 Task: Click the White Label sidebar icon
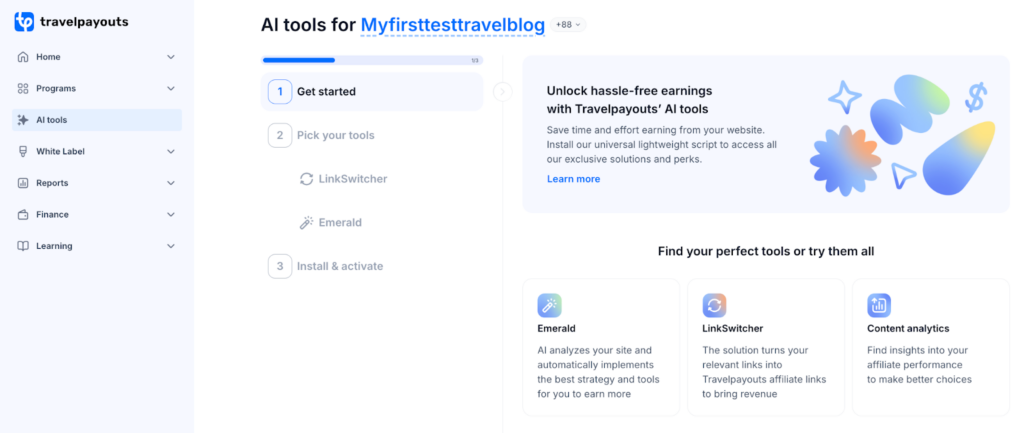23,151
